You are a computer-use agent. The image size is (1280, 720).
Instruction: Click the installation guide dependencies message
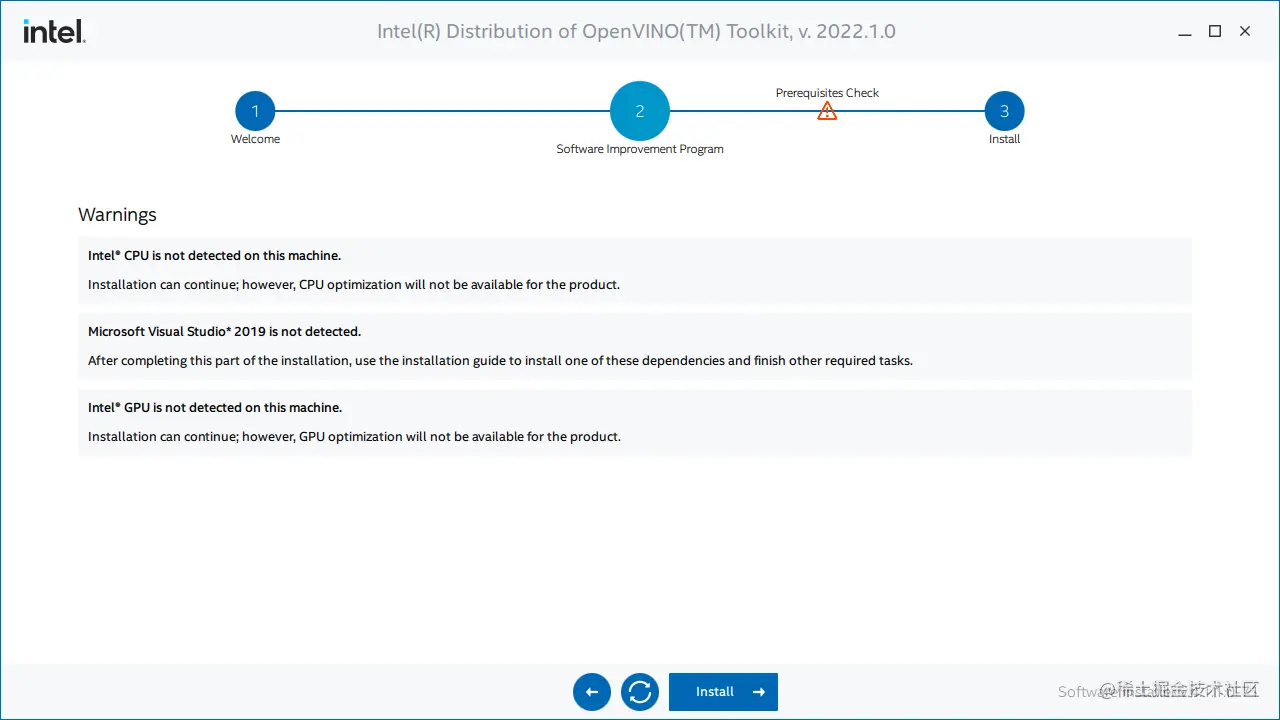click(x=500, y=361)
